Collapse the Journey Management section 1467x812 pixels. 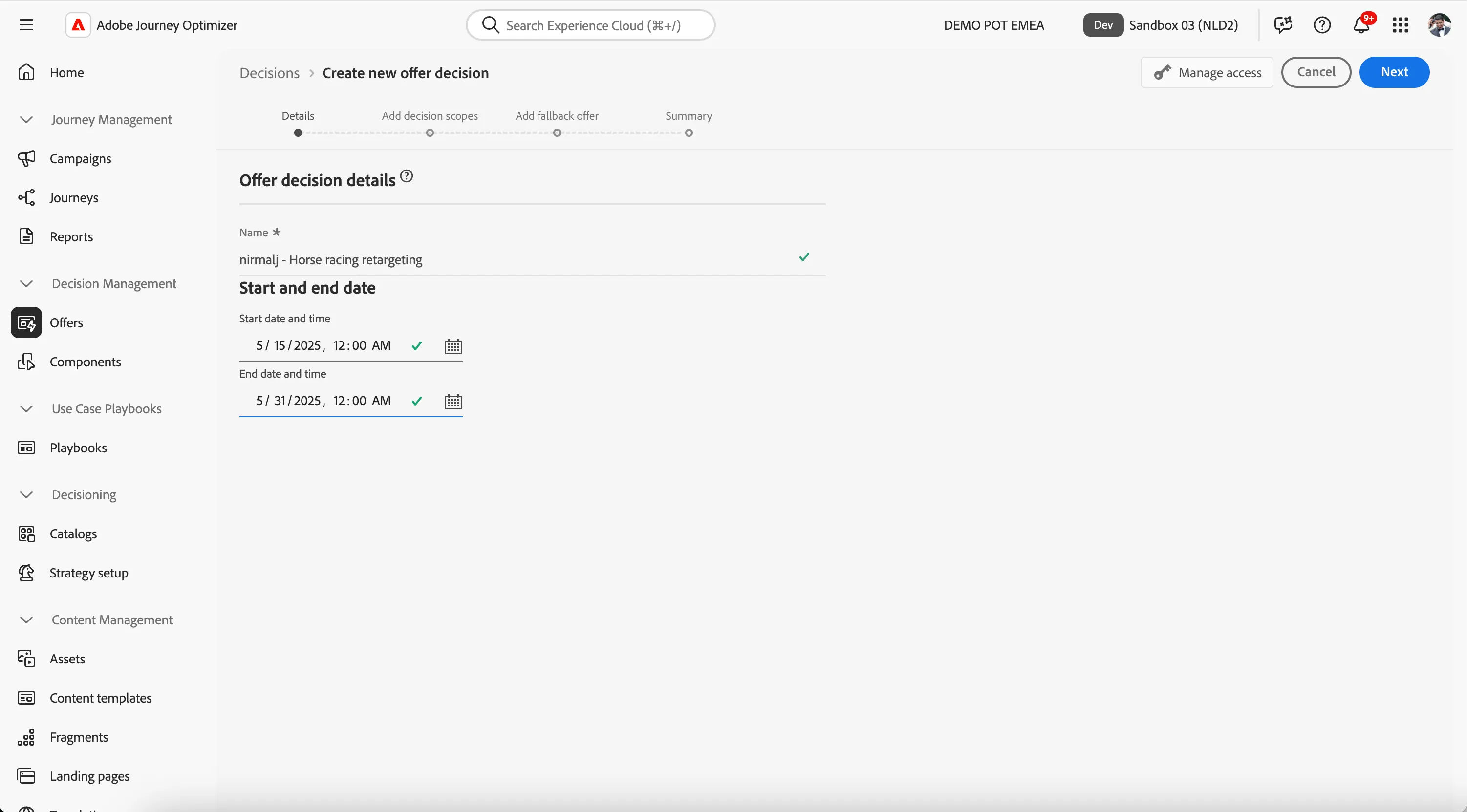coord(26,120)
